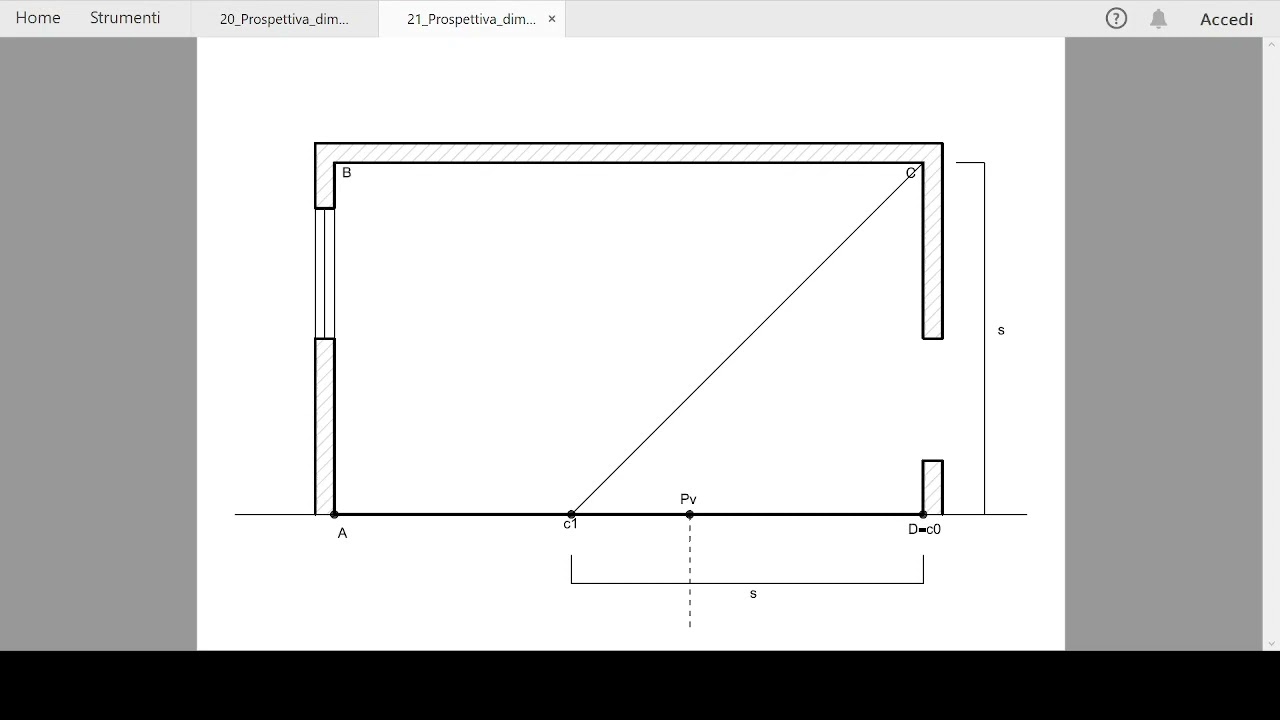Go to the Home tab
This screenshot has width=1280, height=720.
(38, 18)
